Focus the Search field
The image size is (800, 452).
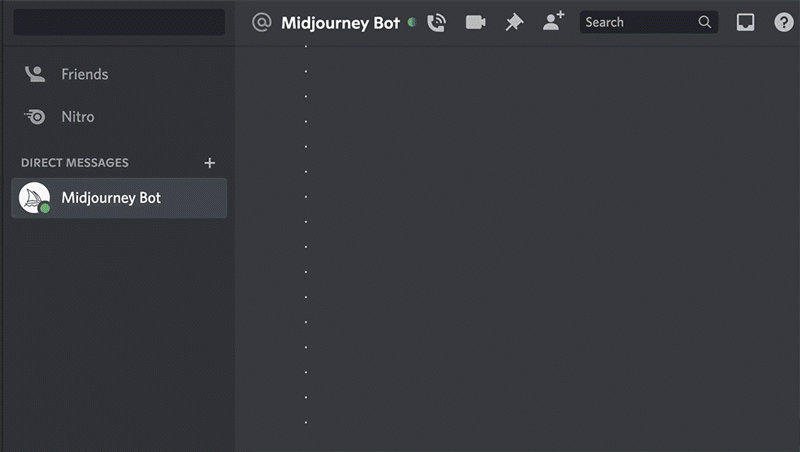(648, 22)
